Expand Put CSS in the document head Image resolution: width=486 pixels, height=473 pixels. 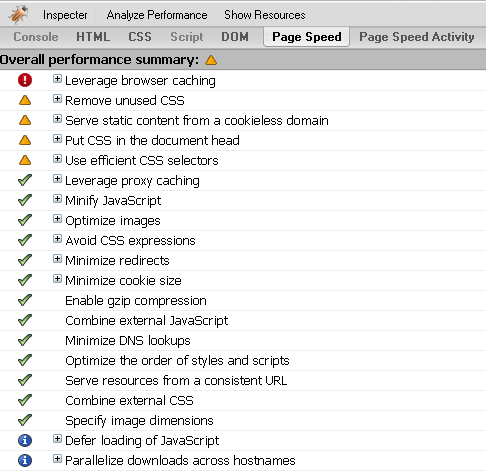tap(57, 139)
